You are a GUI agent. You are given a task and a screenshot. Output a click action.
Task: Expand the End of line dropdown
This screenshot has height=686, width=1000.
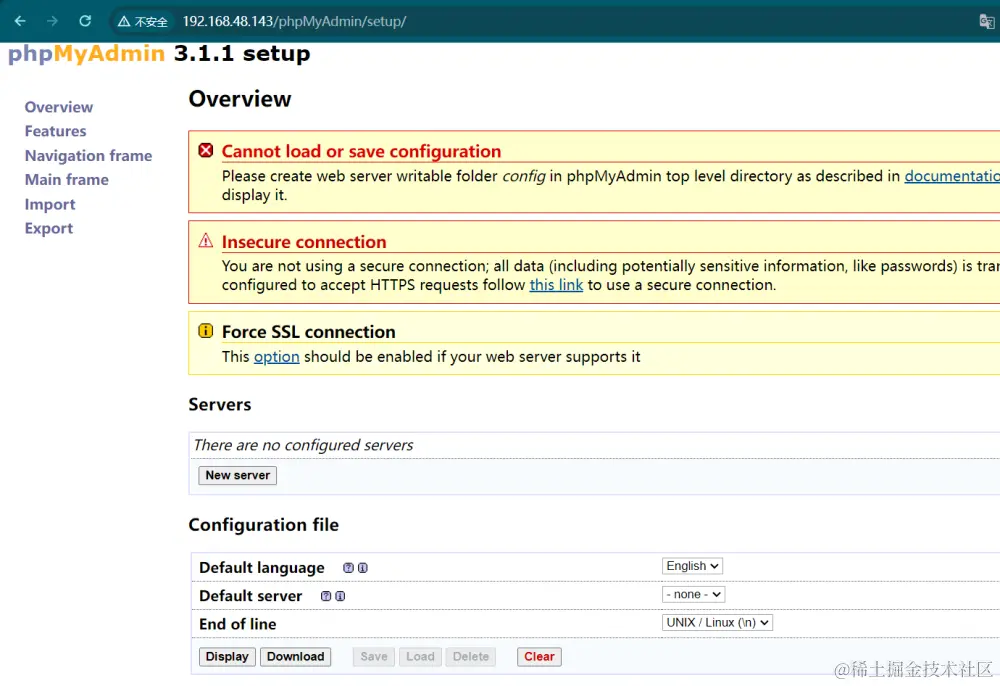[718, 622]
